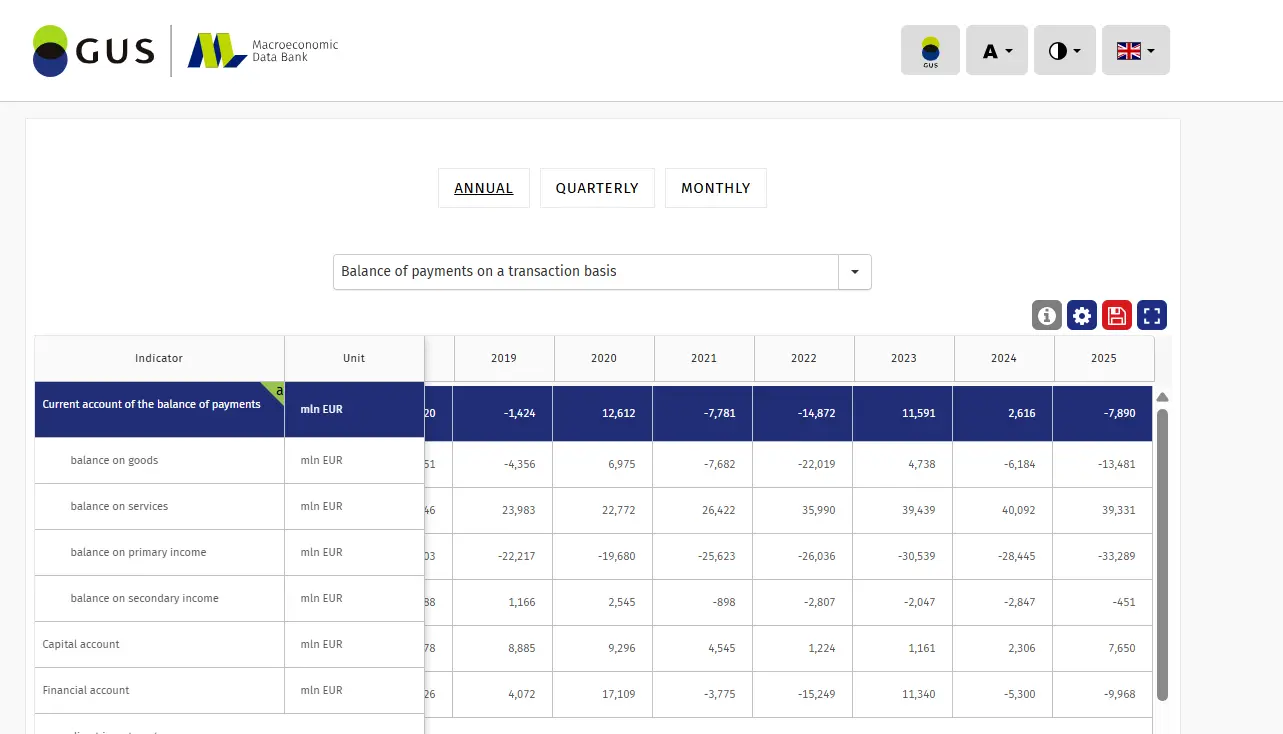The height and width of the screenshot is (734, 1283).
Task: Click the 2021 column header
Action: coord(704,358)
